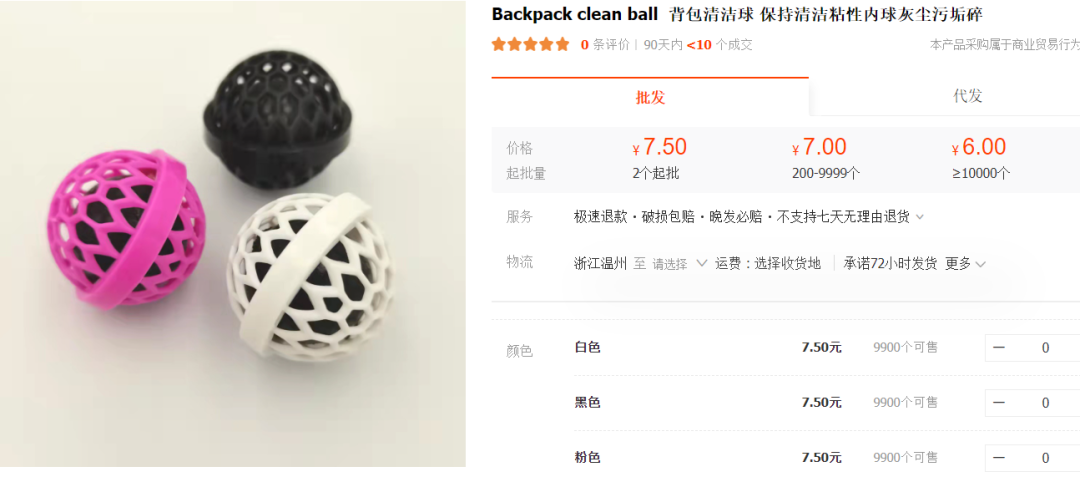Click the 黑色 quantity input field
The height and width of the screenshot is (477, 1080).
[x=1046, y=403]
